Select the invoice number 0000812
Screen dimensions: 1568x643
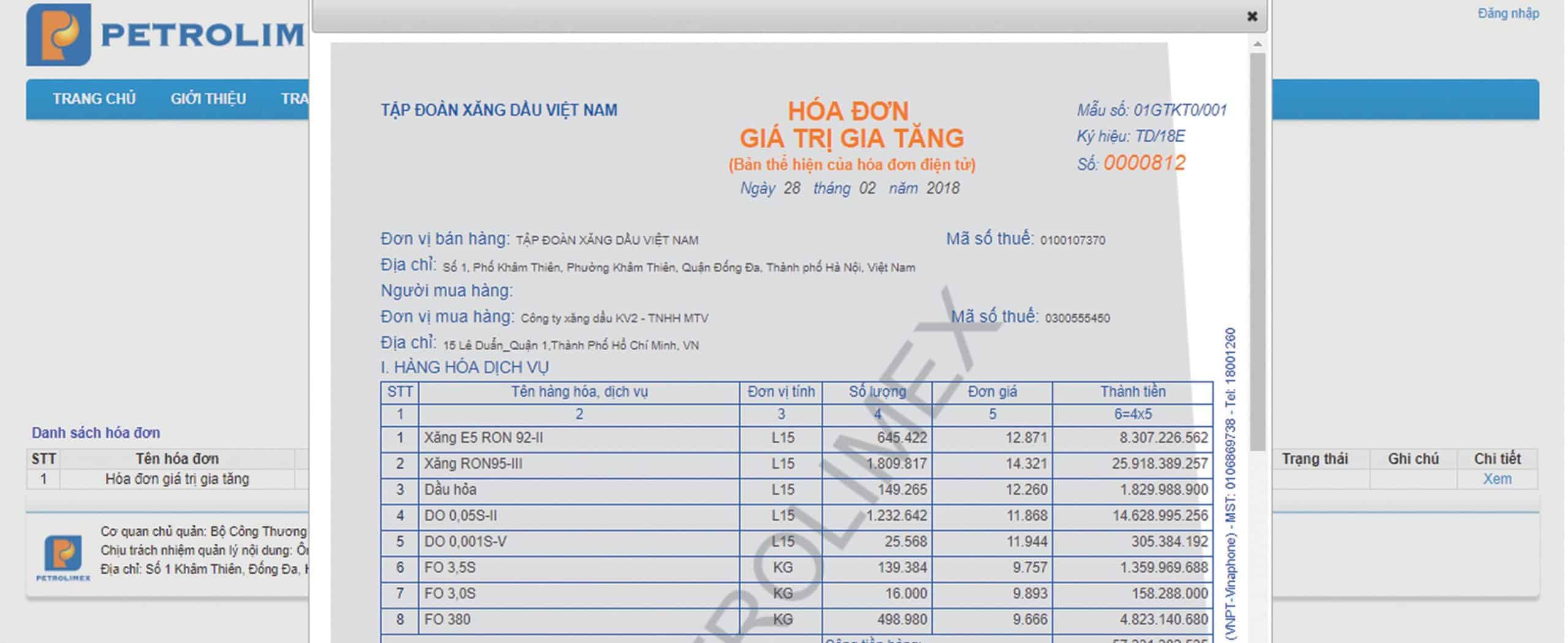(x=1144, y=163)
